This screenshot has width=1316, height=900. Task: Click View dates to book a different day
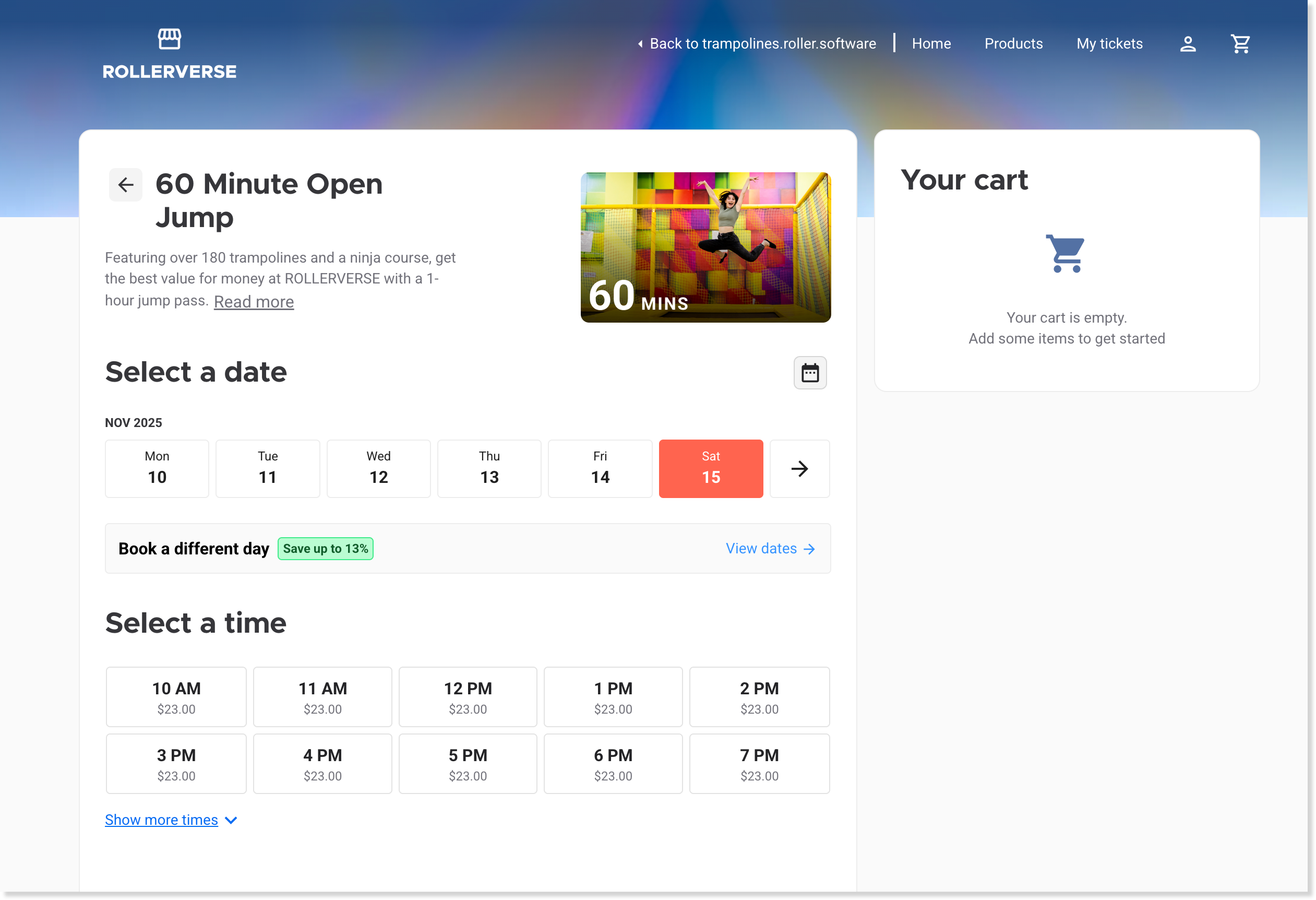click(762, 548)
